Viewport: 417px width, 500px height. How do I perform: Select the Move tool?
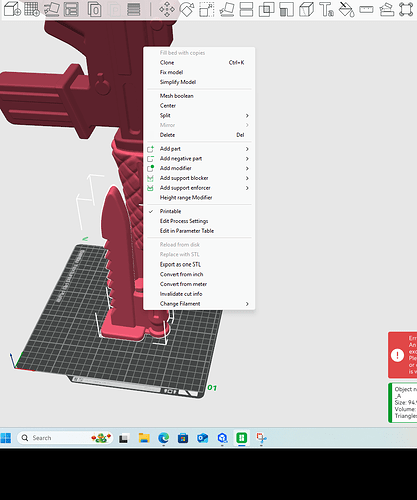pos(167,9)
